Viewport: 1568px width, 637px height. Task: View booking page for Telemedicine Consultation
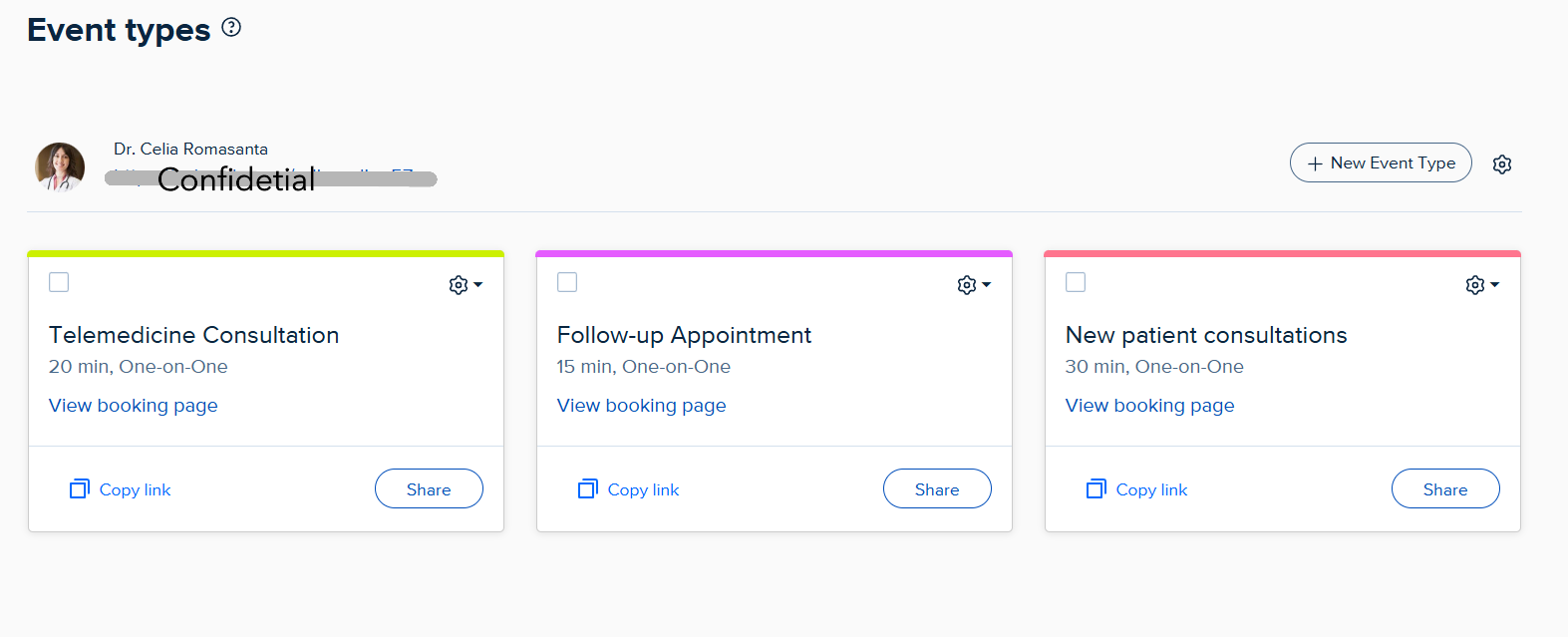(x=134, y=406)
